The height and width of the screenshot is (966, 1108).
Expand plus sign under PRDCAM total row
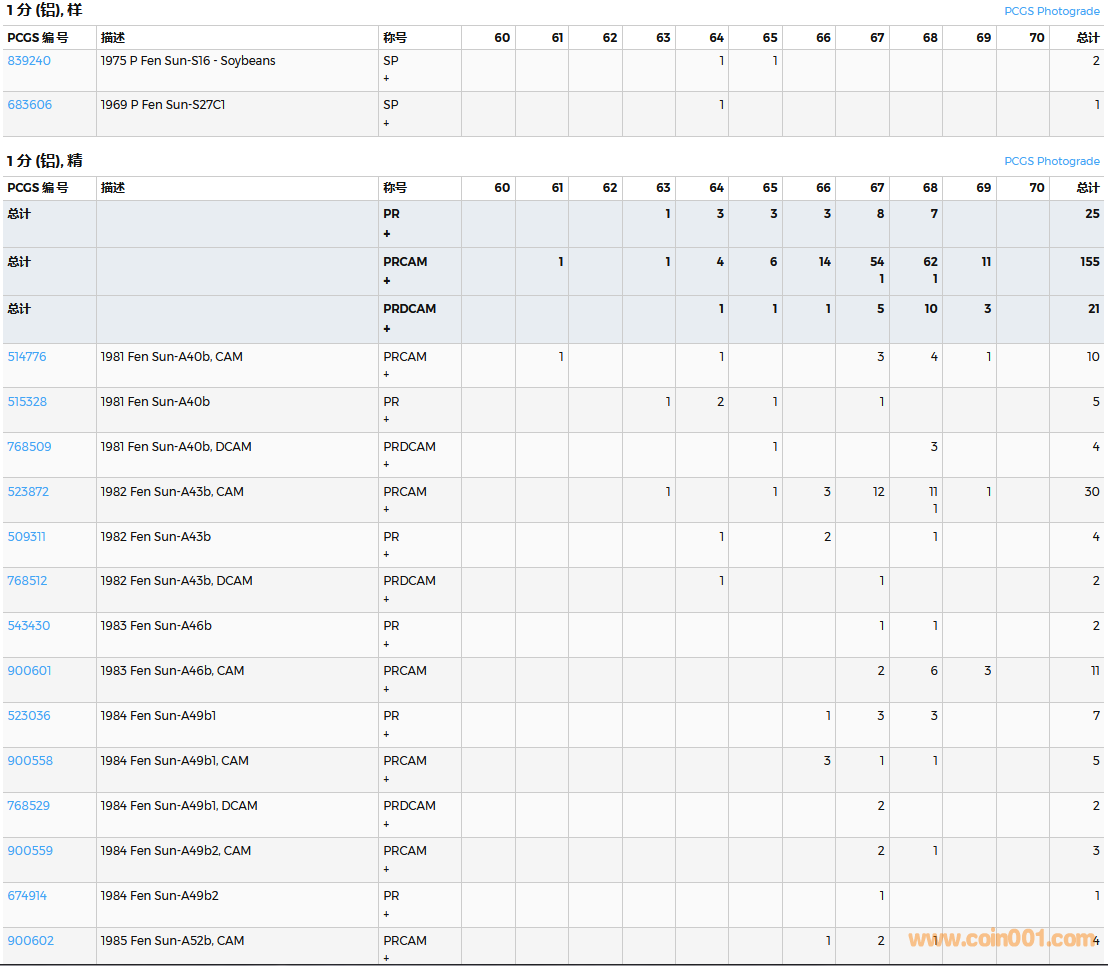click(x=387, y=329)
